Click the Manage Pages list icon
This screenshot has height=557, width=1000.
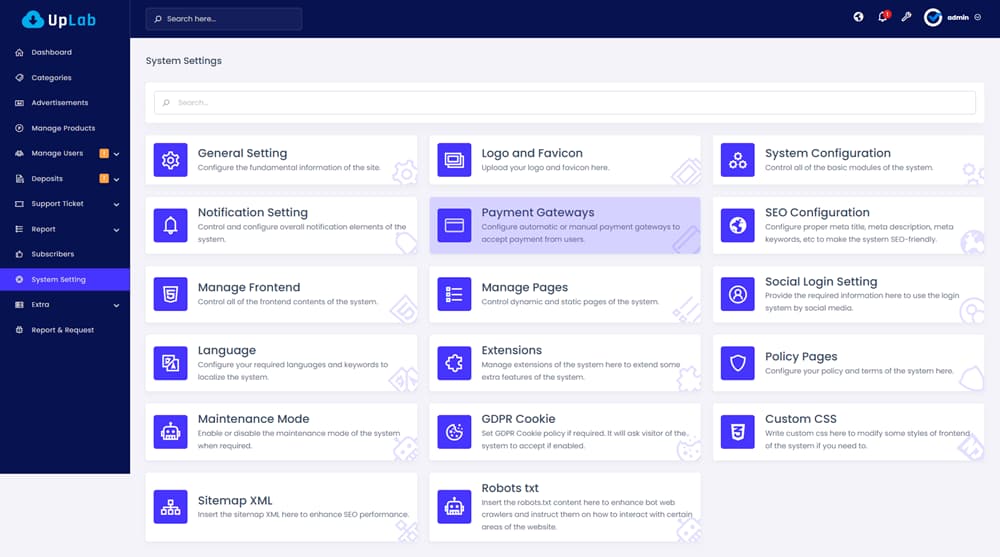tap(454, 294)
